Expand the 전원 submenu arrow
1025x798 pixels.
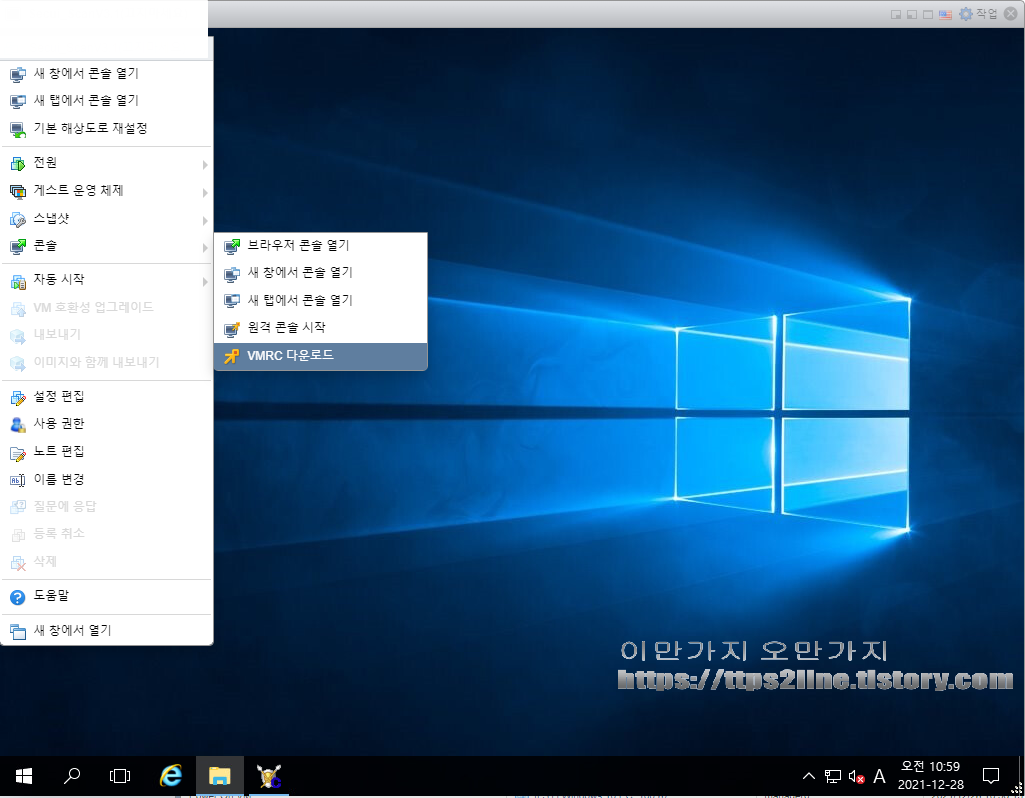205,165
